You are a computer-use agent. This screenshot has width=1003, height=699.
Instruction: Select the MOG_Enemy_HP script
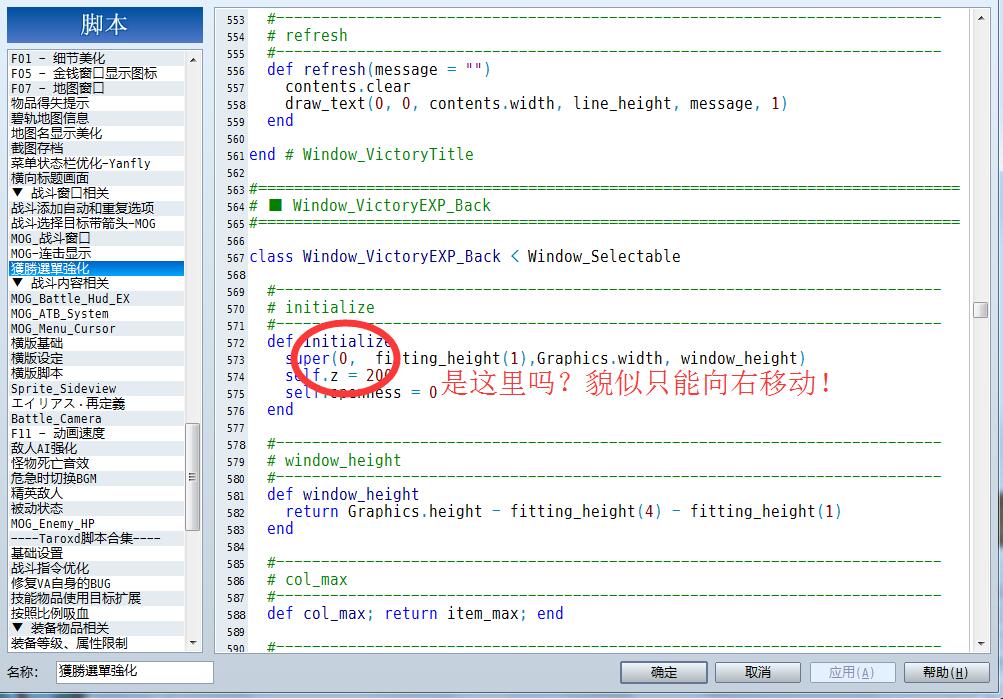[97, 524]
